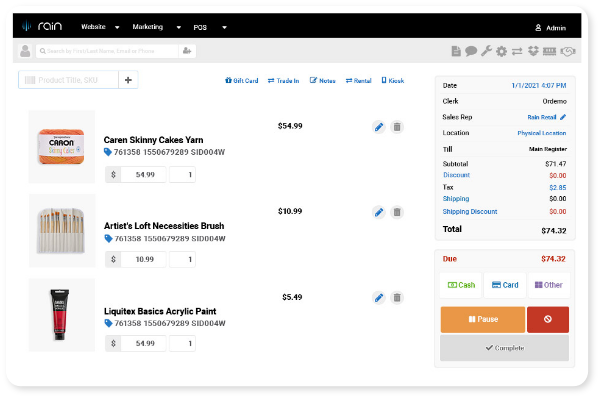Pause the current transaction
Image resolution: width=601 pixels, height=399 pixels.
(483, 319)
